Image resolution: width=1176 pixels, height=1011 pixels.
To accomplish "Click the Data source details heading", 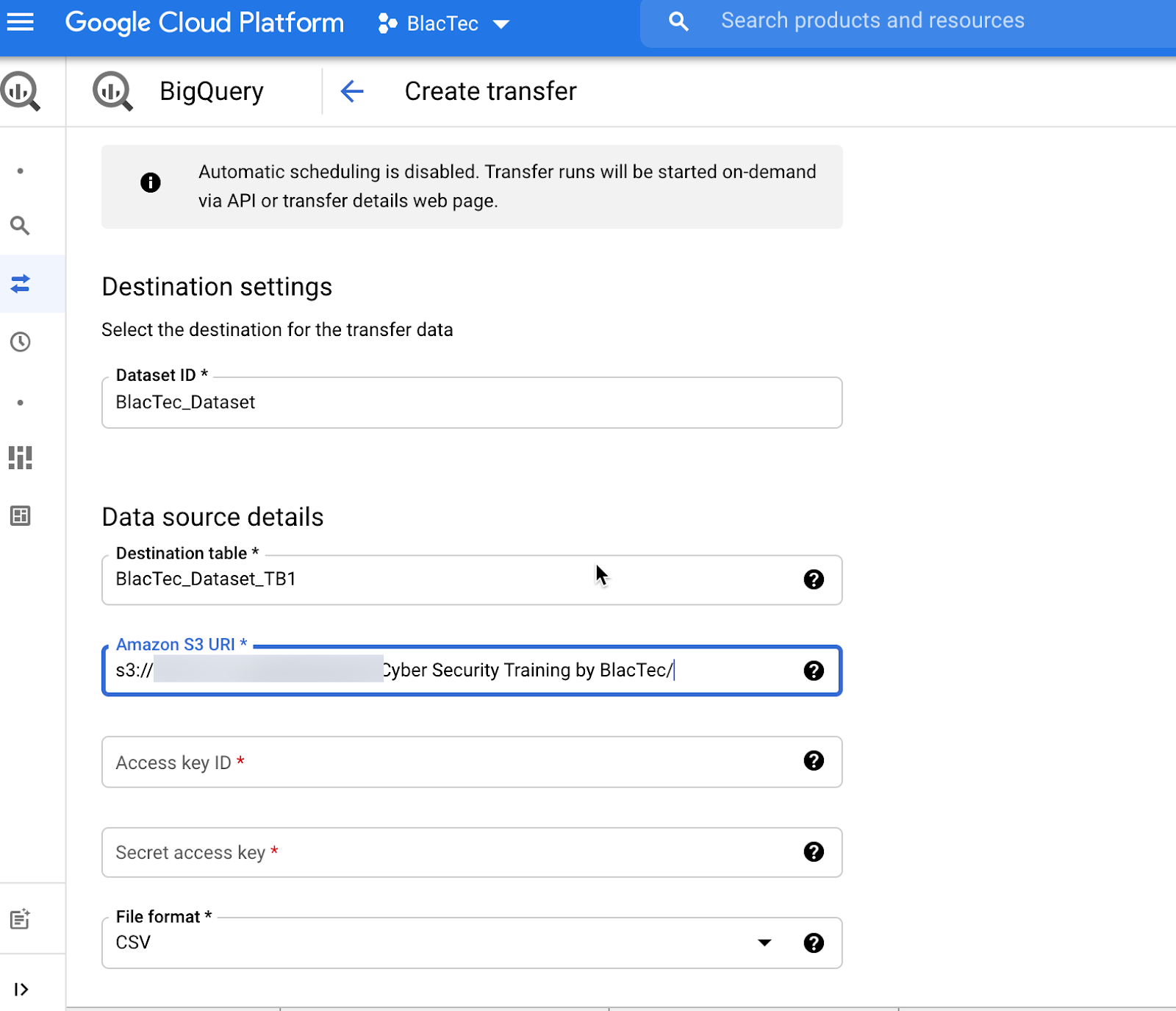I will 212,517.
